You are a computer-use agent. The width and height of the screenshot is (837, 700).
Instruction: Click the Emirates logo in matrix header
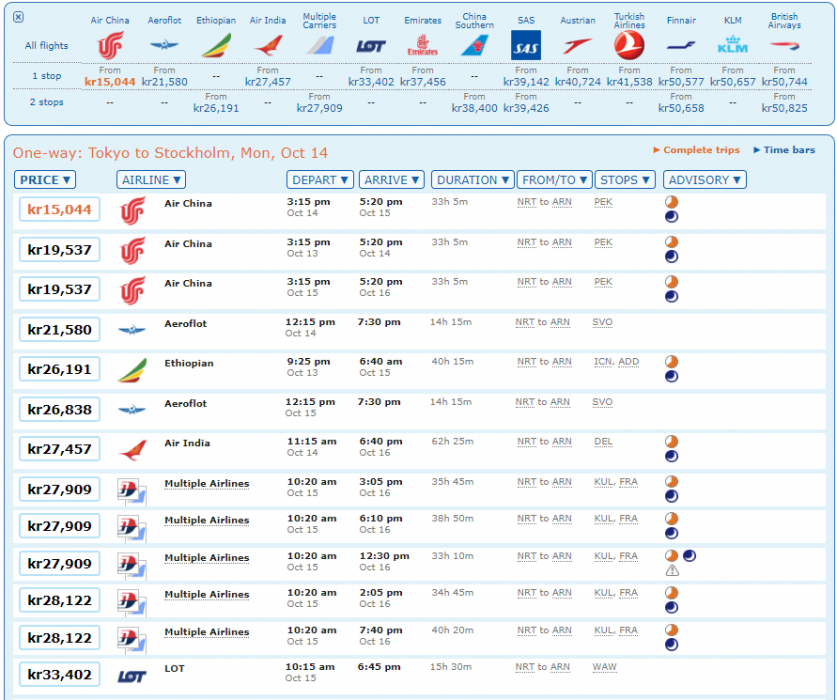pos(422,46)
